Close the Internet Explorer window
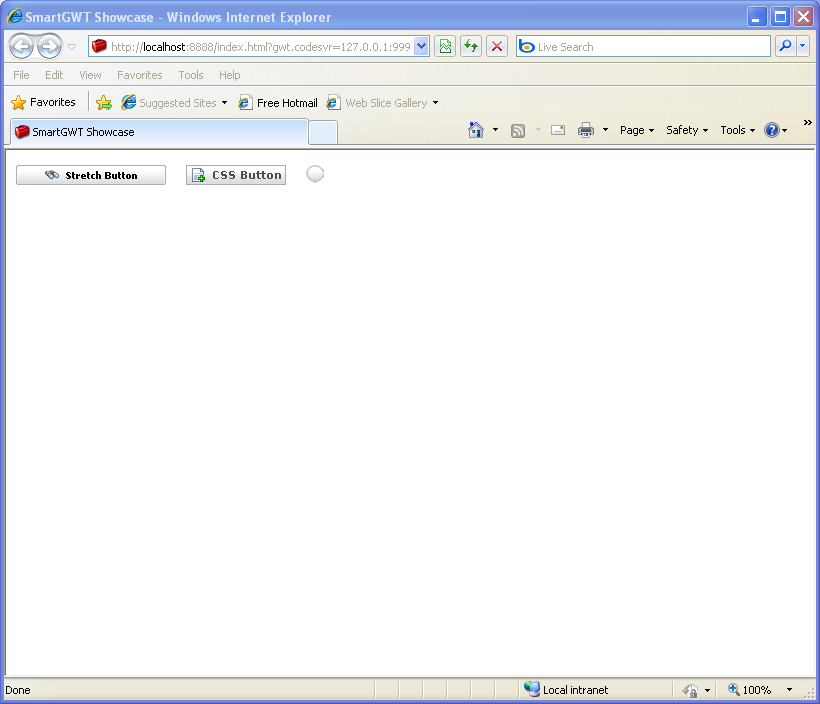The width and height of the screenshot is (820, 704). point(804,17)
